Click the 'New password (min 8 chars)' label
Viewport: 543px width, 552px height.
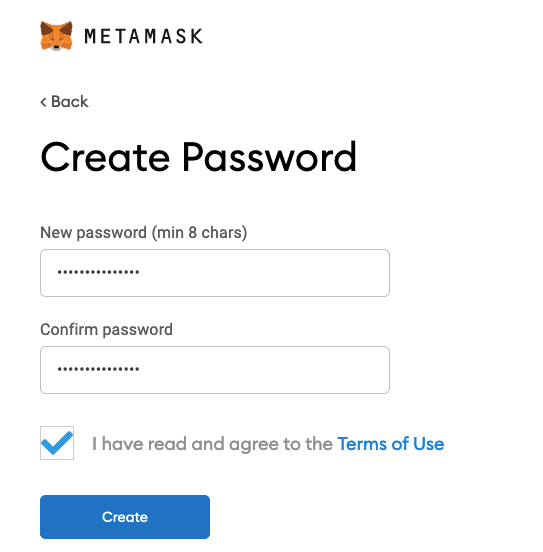point(144,233)
